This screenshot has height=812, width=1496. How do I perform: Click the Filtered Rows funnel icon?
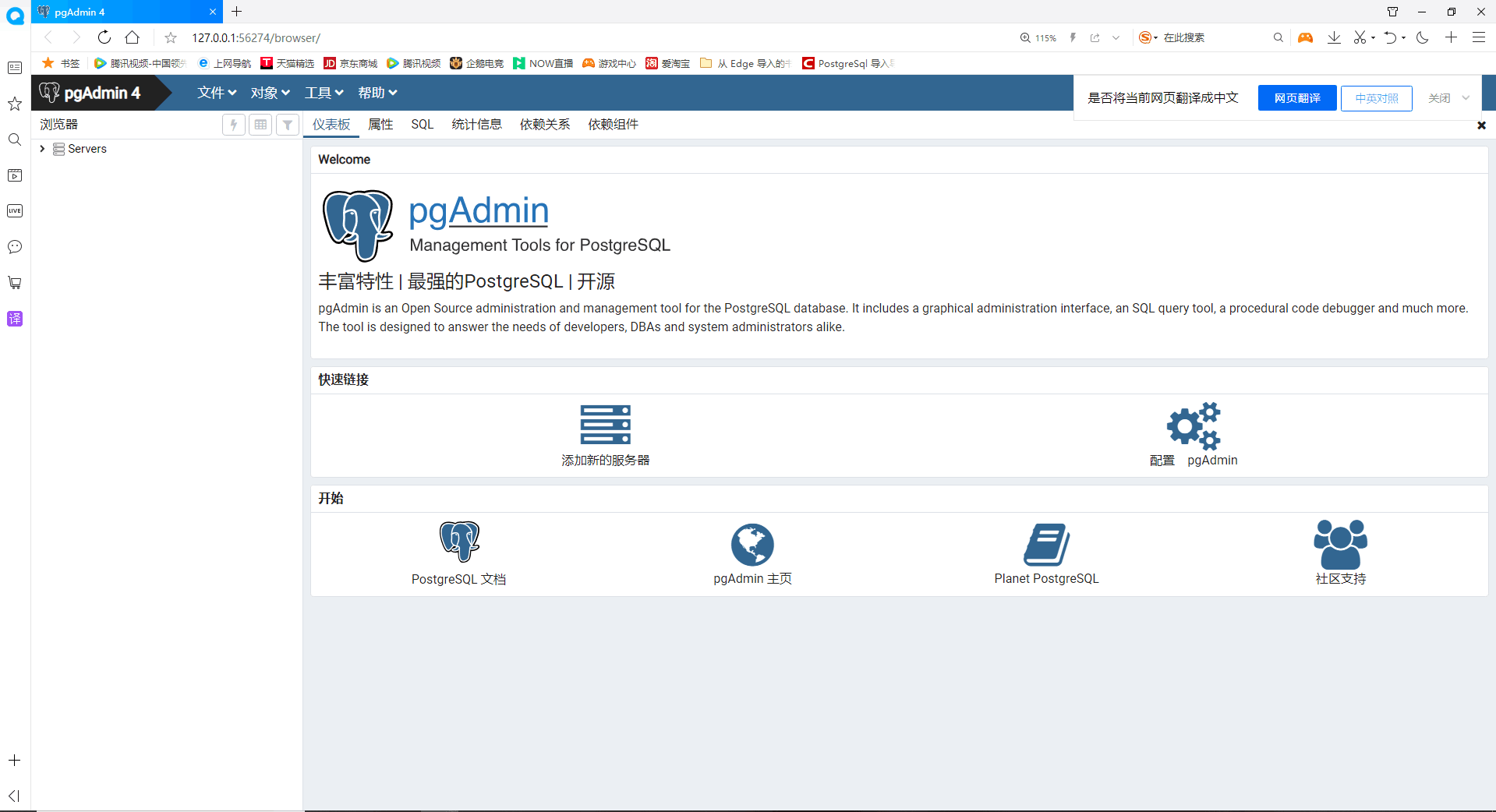288,125
